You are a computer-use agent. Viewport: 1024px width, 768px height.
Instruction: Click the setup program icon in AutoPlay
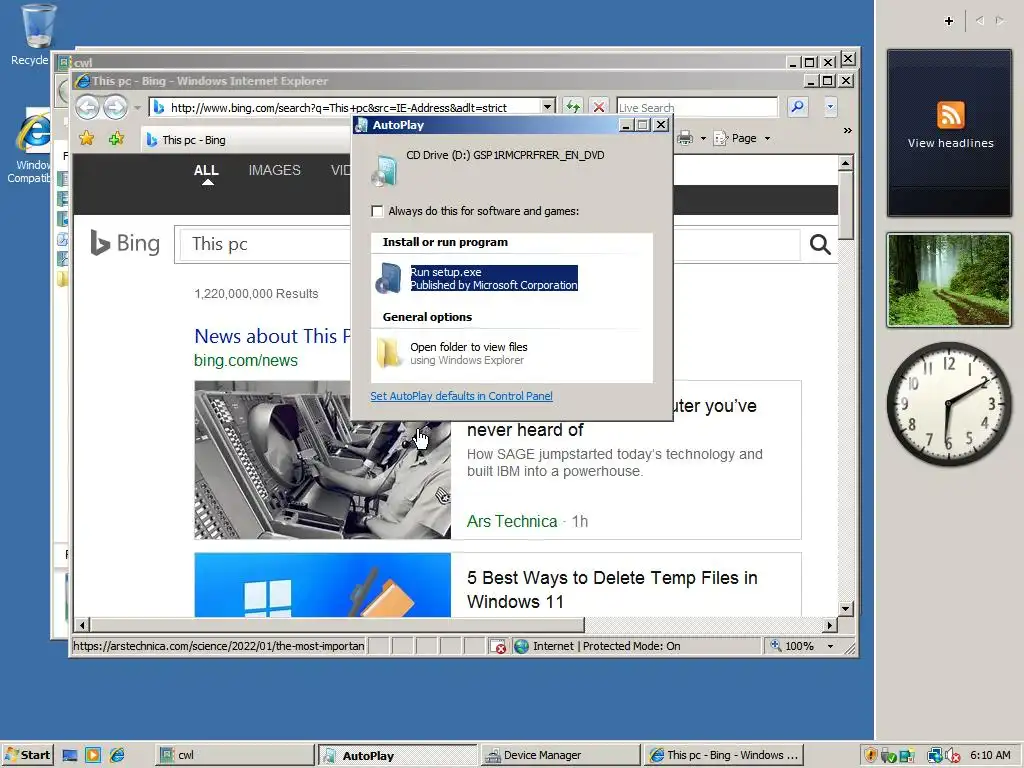pyautogui.click(x=389, y=278)
